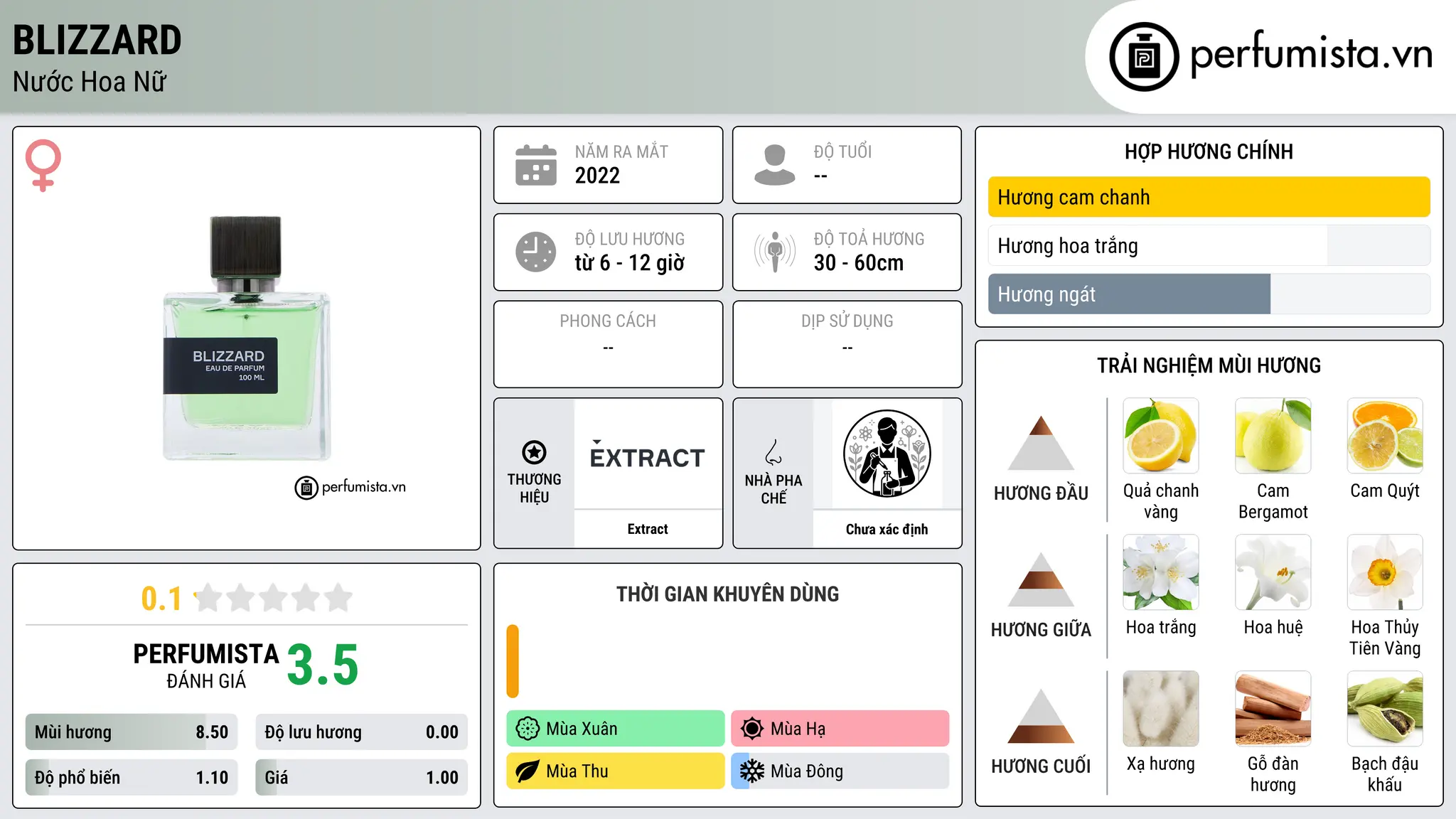Image resolution: width=1456 pixels, height=819 pixels.
Task: Click the Perfumista score 3.5
Action: pos(323,665)
